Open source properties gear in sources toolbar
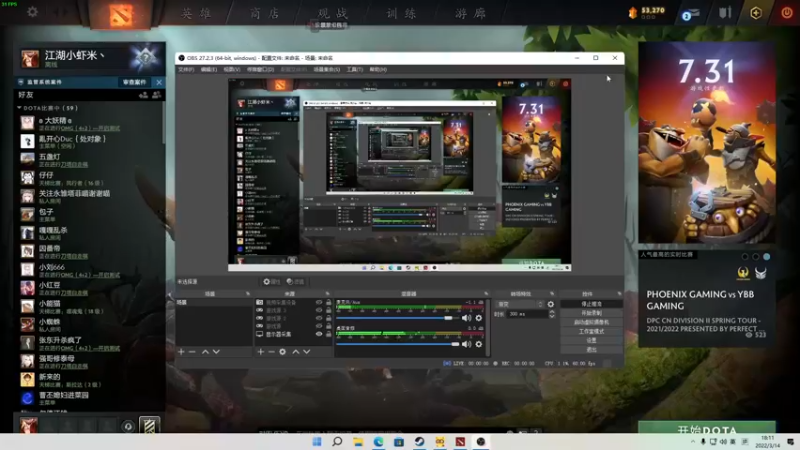Image resolution: width=800 pixels, height=450 pixels. pyautogui.click(x=283, y=352)
